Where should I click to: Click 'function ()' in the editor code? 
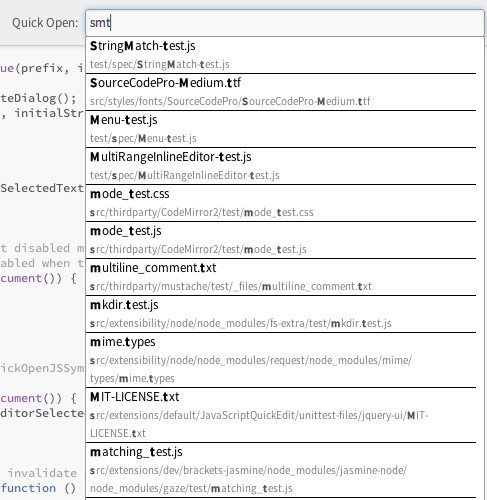point(38,488)
